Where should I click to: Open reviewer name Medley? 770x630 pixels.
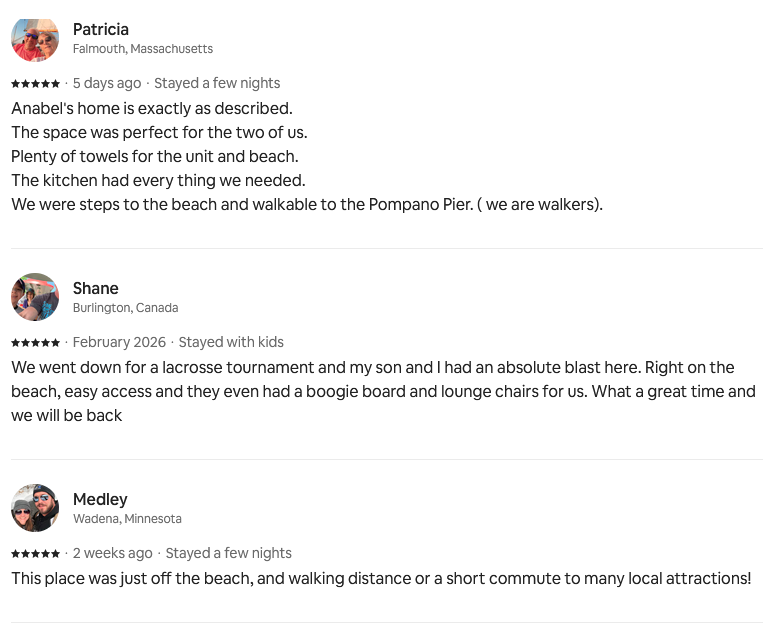point(100,499)
